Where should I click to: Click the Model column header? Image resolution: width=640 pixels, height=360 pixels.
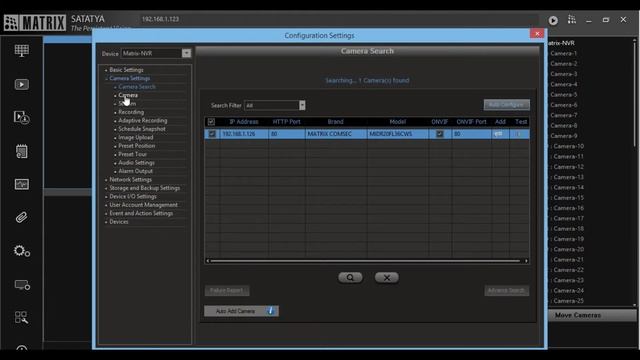pyautogui.click(x=398, y=122)
